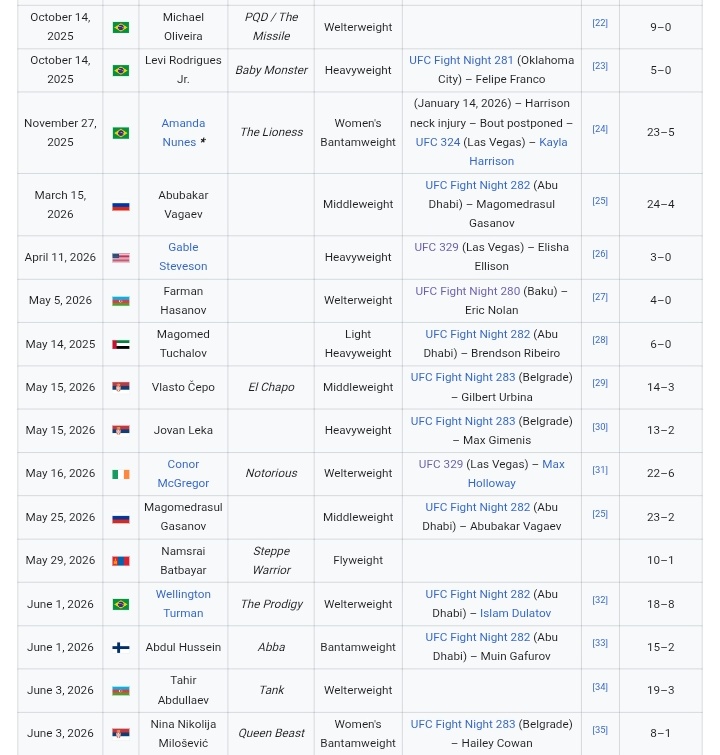This screenshot has width=720, height=755.
Task: Click the Brazil flag beside Michael Oliveira
Action: pos(120,27)
